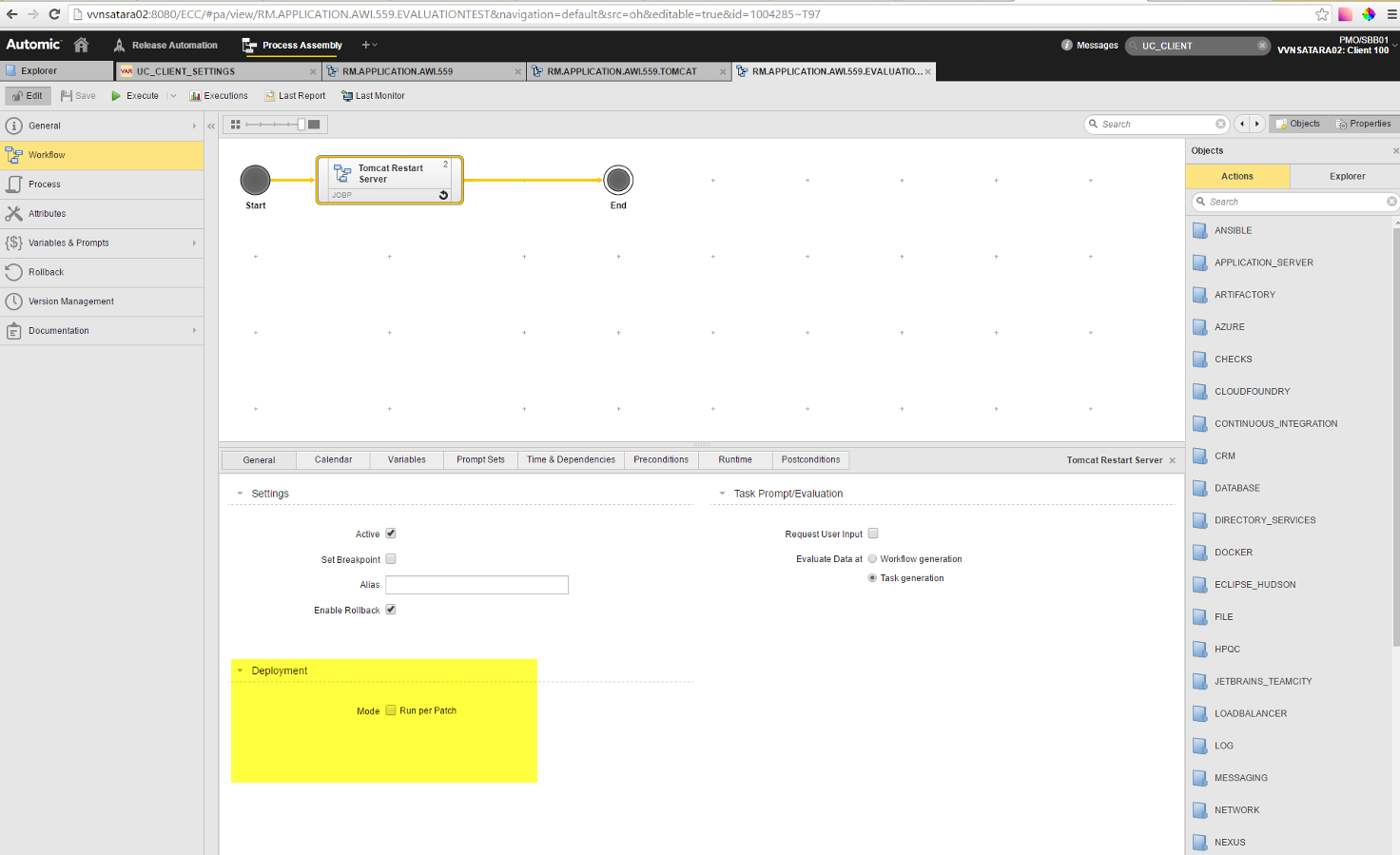Click the Messages icon in the header

point(1067,44)
